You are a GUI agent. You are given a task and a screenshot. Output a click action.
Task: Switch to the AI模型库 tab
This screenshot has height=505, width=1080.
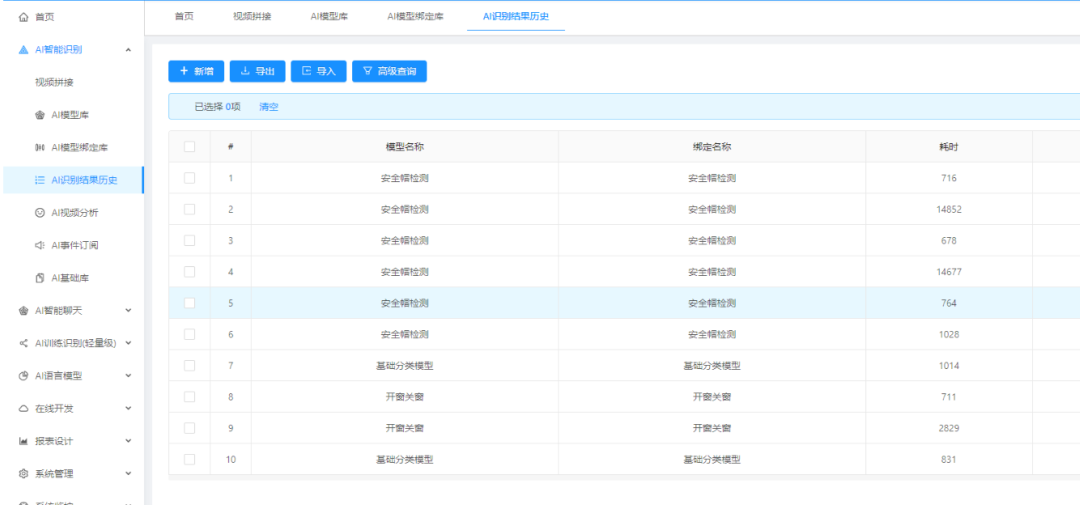pos(329,17)
